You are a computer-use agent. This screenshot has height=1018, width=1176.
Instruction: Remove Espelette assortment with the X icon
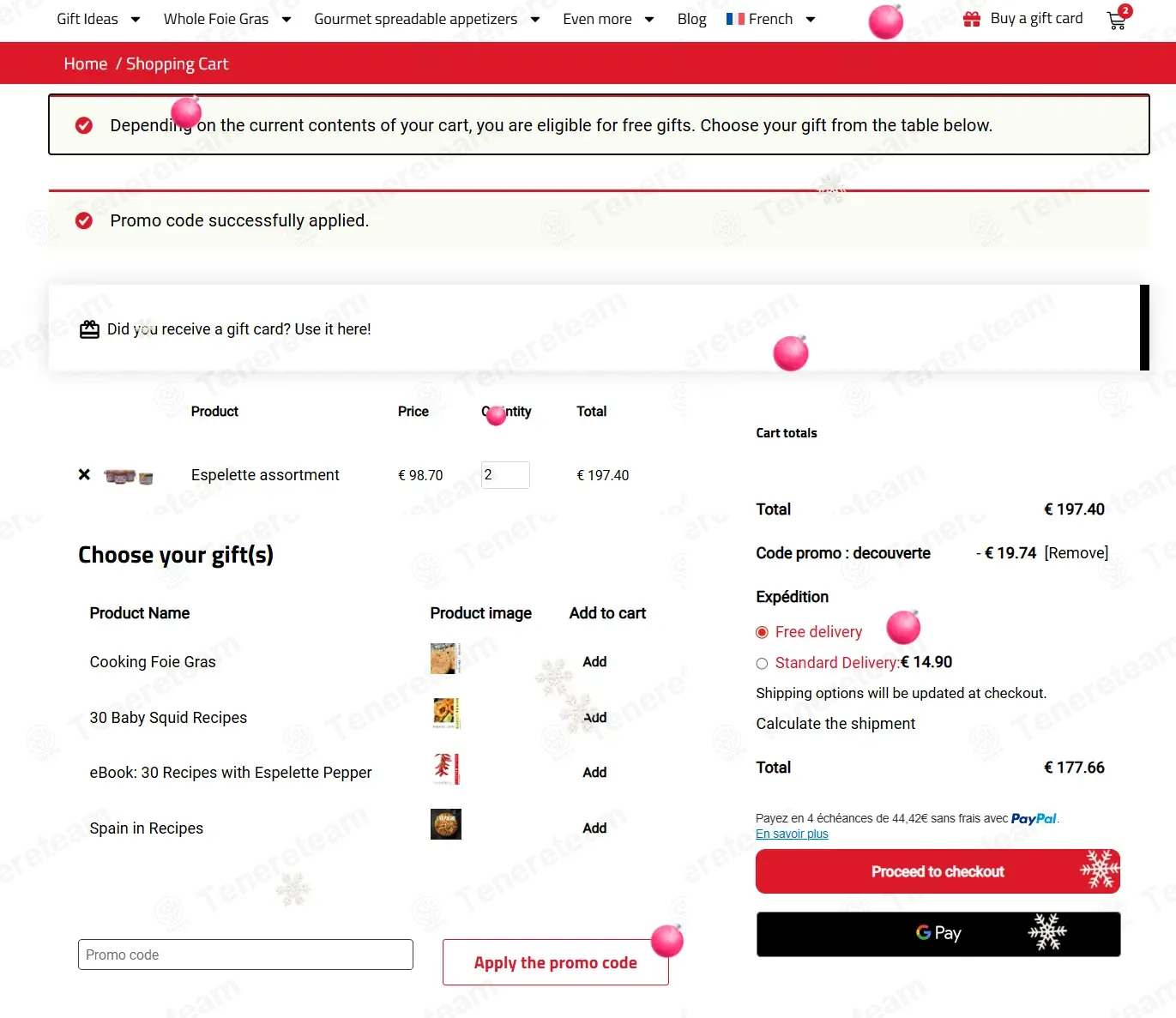tap(84, 474)
